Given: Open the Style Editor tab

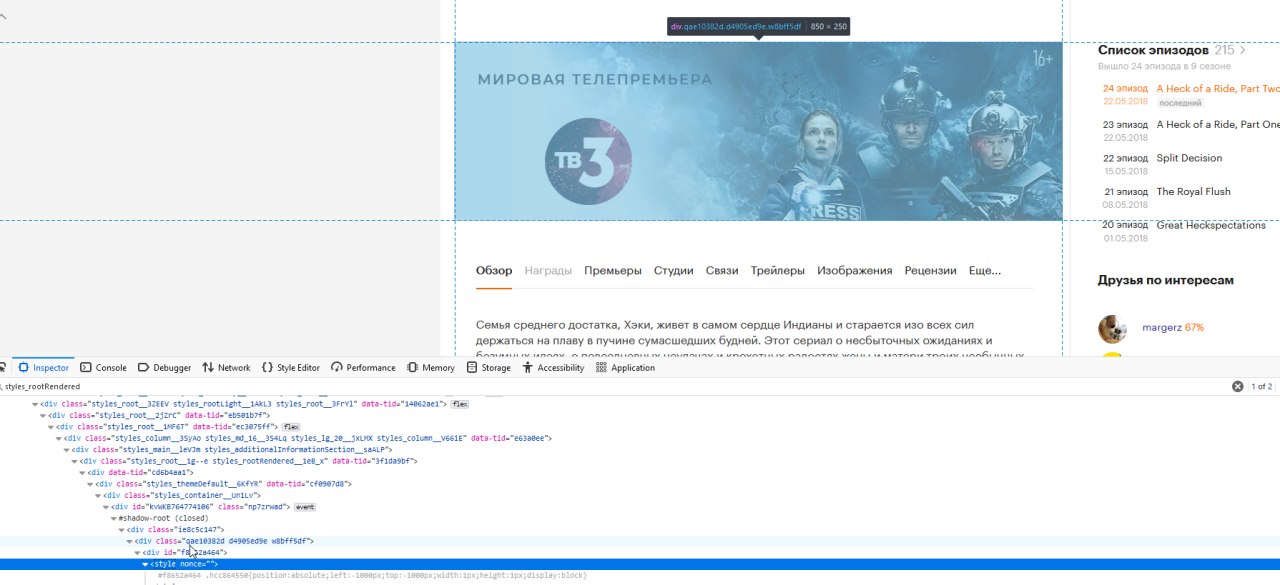Looking at the screenshot, I should (x=291, y=368).
